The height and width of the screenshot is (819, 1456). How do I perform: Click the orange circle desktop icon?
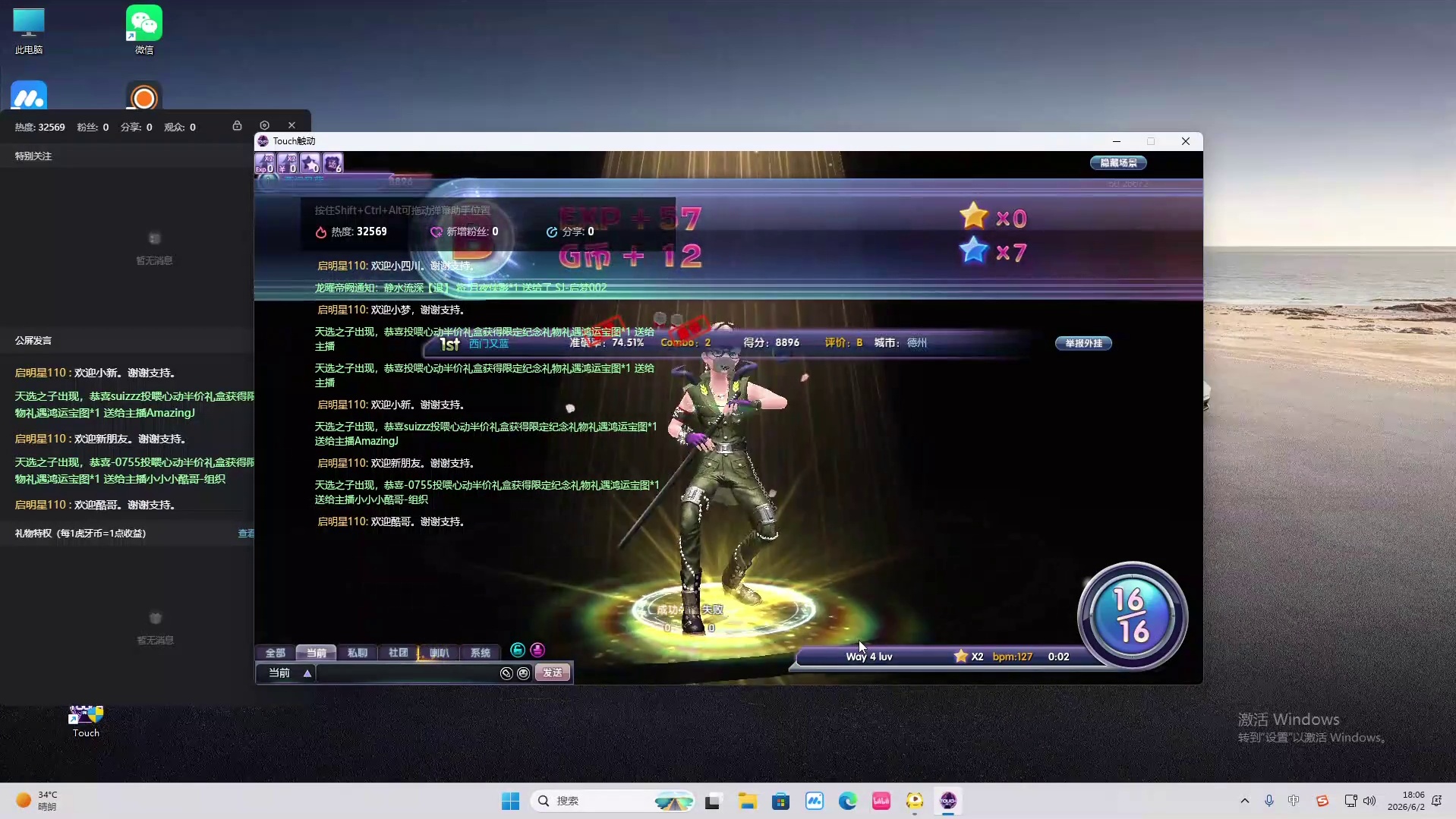click(144, 96)
